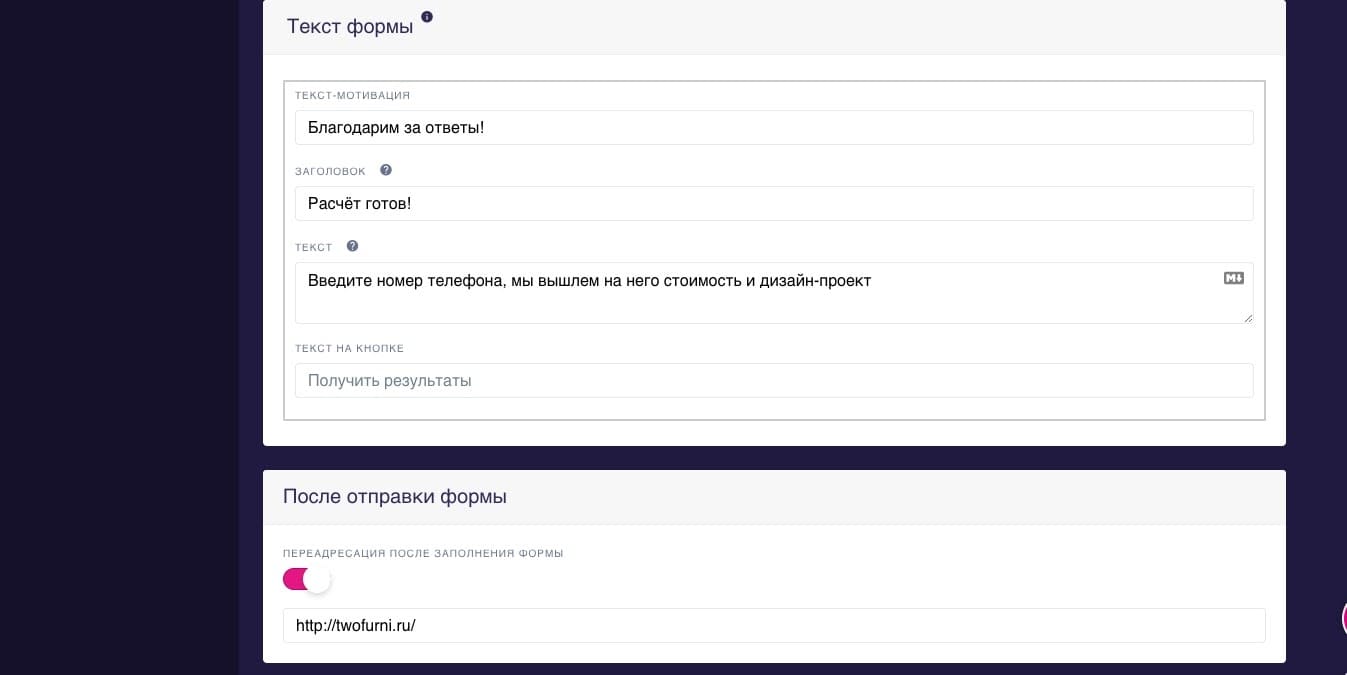The image size is (1347, 675).
Task: Click the Markdown icon in the text area
Action: (1234, 278)
